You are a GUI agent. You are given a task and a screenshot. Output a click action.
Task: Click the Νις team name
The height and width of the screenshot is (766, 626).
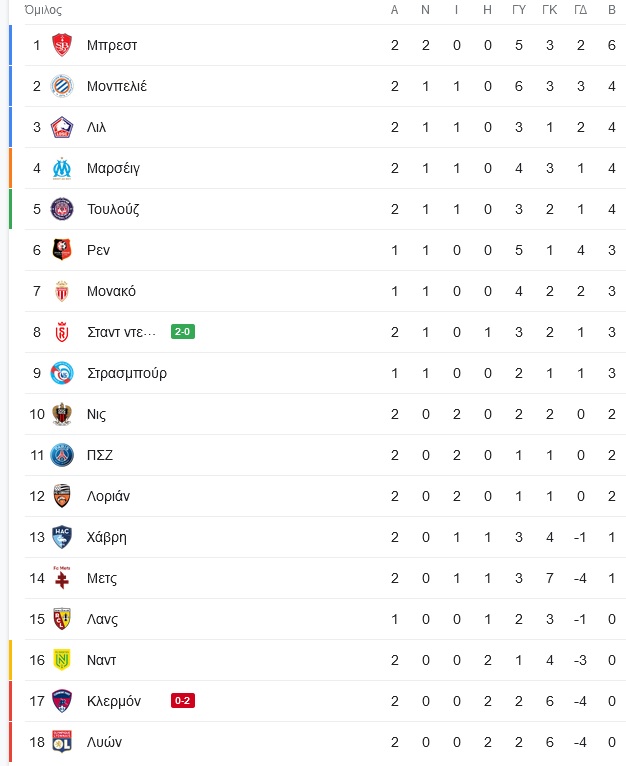pyautogui.click(x=96, y=414)
